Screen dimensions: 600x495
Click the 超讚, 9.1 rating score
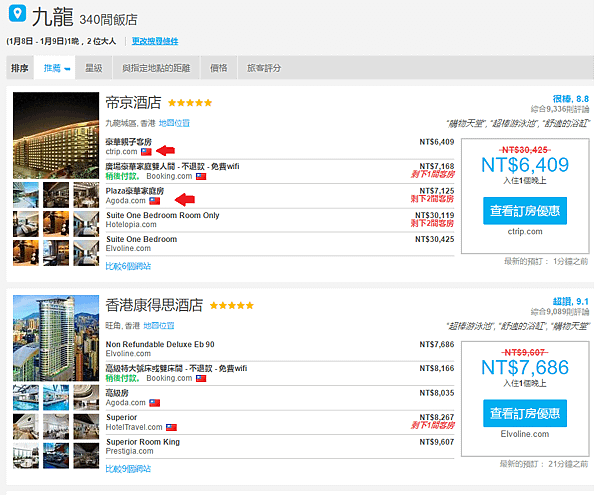click(x=571, y=302)
